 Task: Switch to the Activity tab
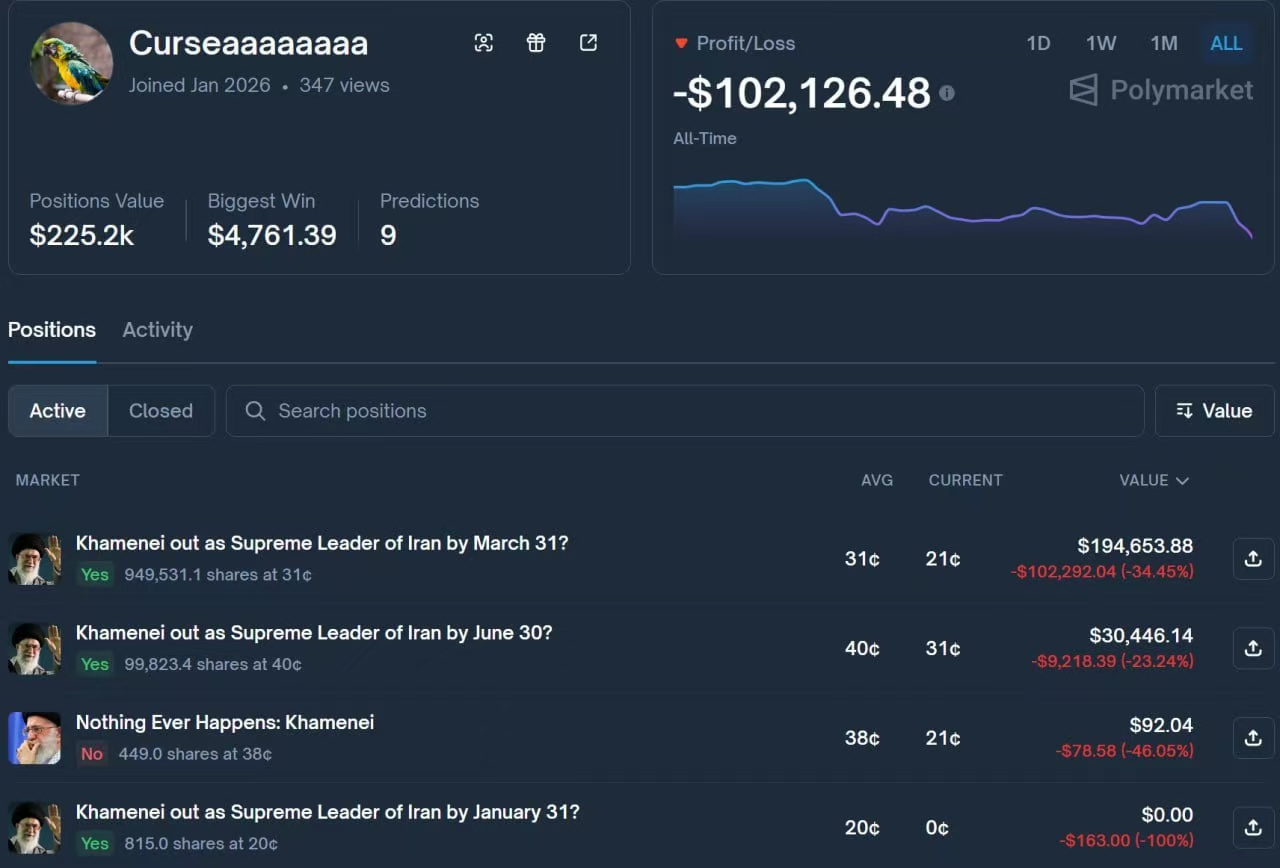(157, 330)
